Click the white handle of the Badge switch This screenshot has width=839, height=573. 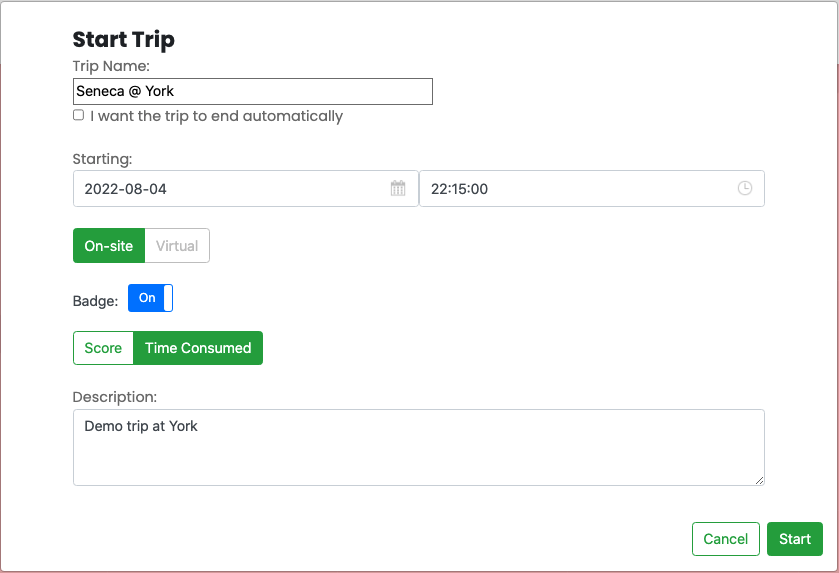click(168, 298)
